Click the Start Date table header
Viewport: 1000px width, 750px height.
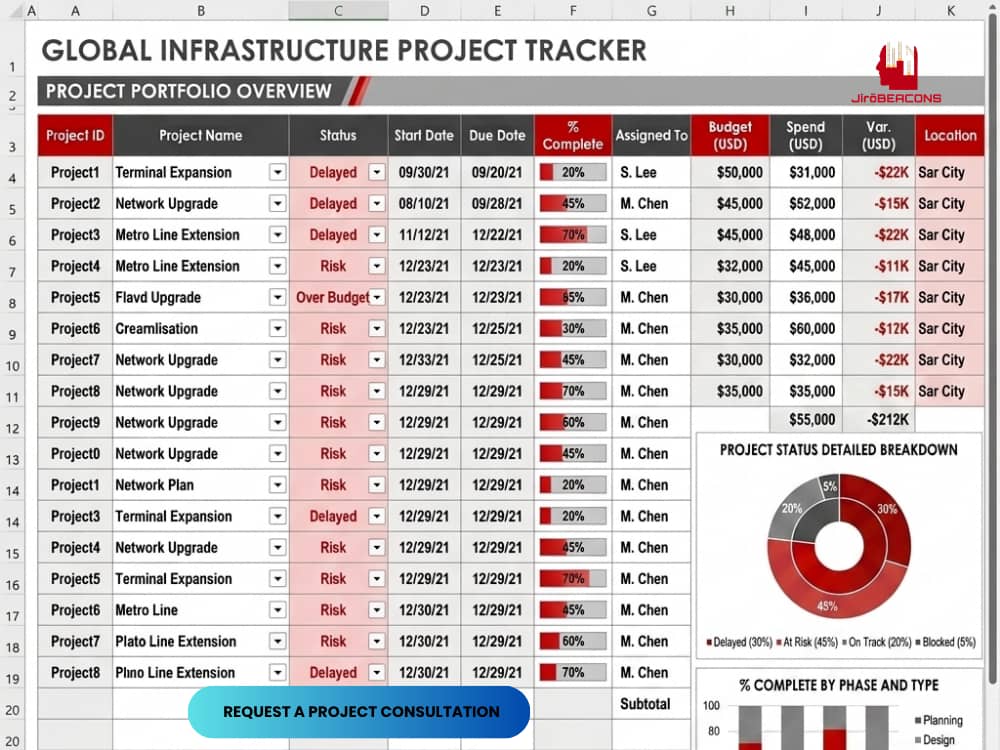point(424,135)
